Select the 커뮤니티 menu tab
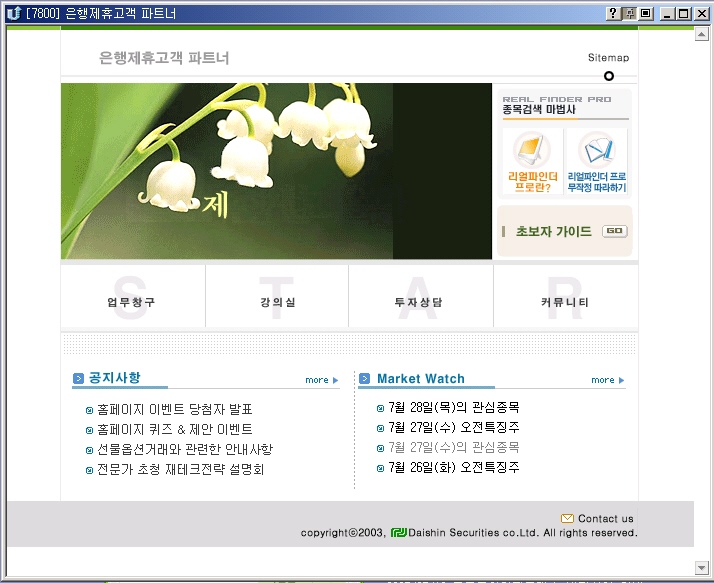Screen dimensions: 714x583 [x=564, y=302]
